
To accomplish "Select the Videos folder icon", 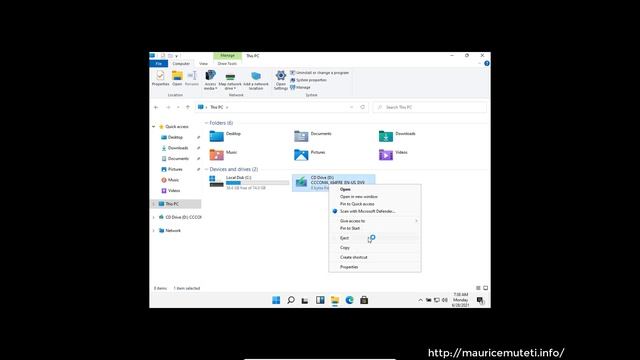I will [386, 155].
